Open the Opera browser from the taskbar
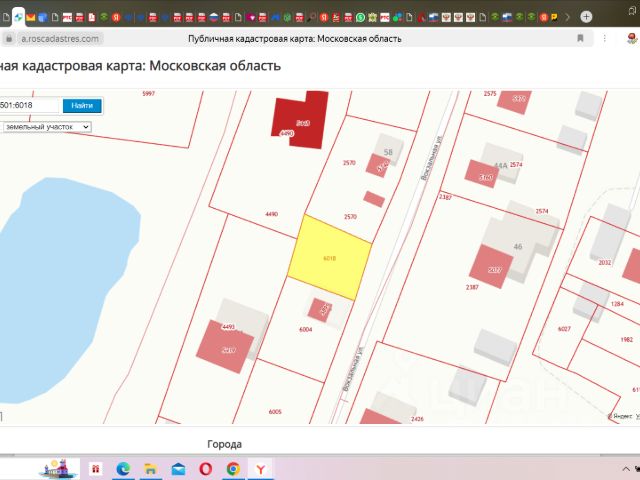 (x=206, y=468)
